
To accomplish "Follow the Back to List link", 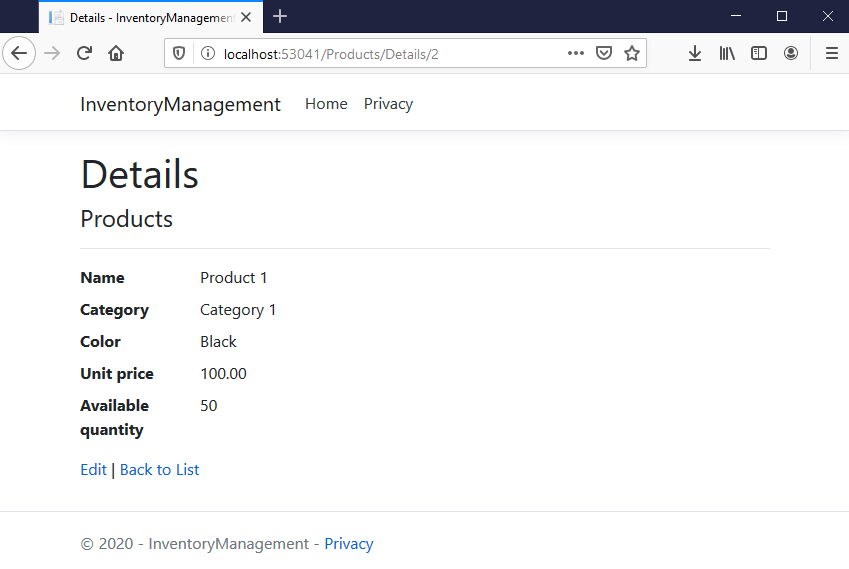I will (159, 470).
